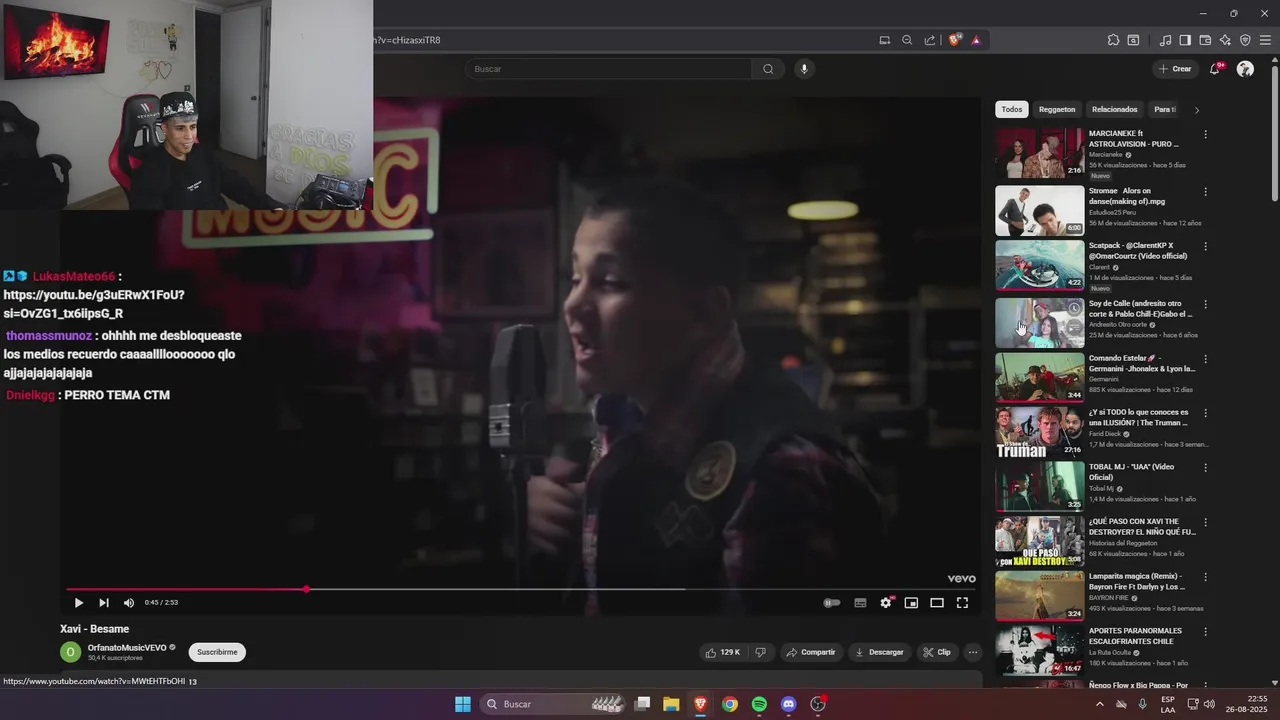Open the Brave hamburger main menu
The width and height of the screenshot is (1280, 720).
click(x=1264, y=40)
